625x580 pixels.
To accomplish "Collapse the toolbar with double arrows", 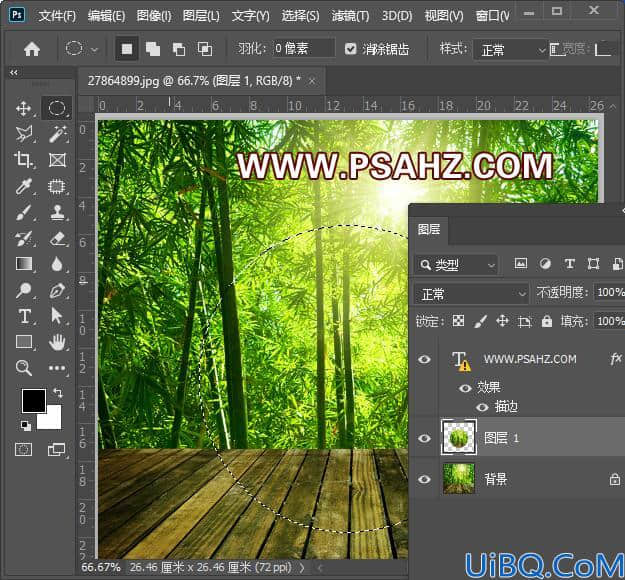I will click(14, 73).
